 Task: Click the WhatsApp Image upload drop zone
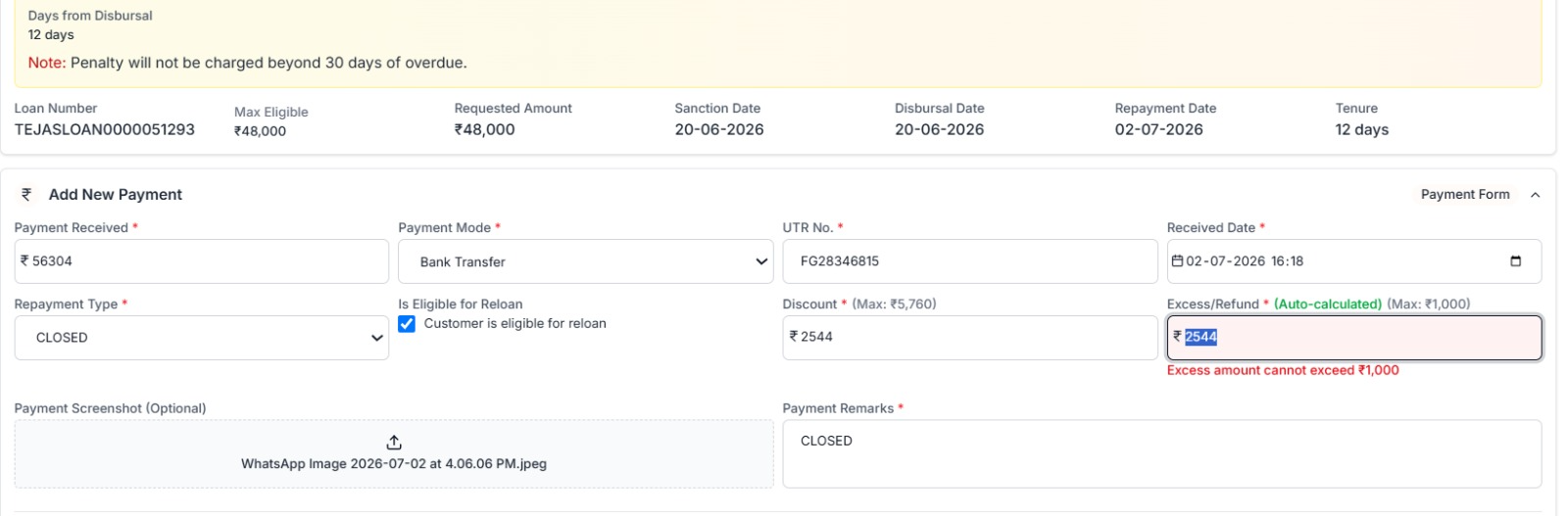click(x=394, y=454)
